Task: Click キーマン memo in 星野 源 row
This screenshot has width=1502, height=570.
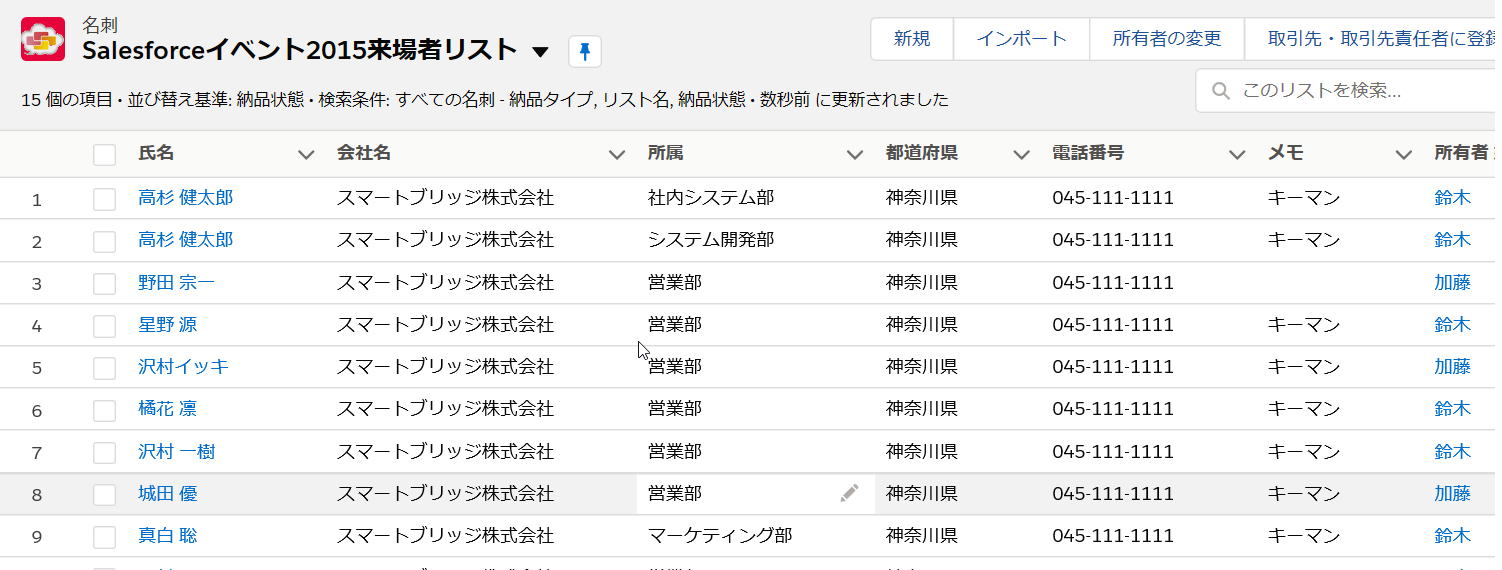Action: pyautogui.click(x=1304, y=325)
